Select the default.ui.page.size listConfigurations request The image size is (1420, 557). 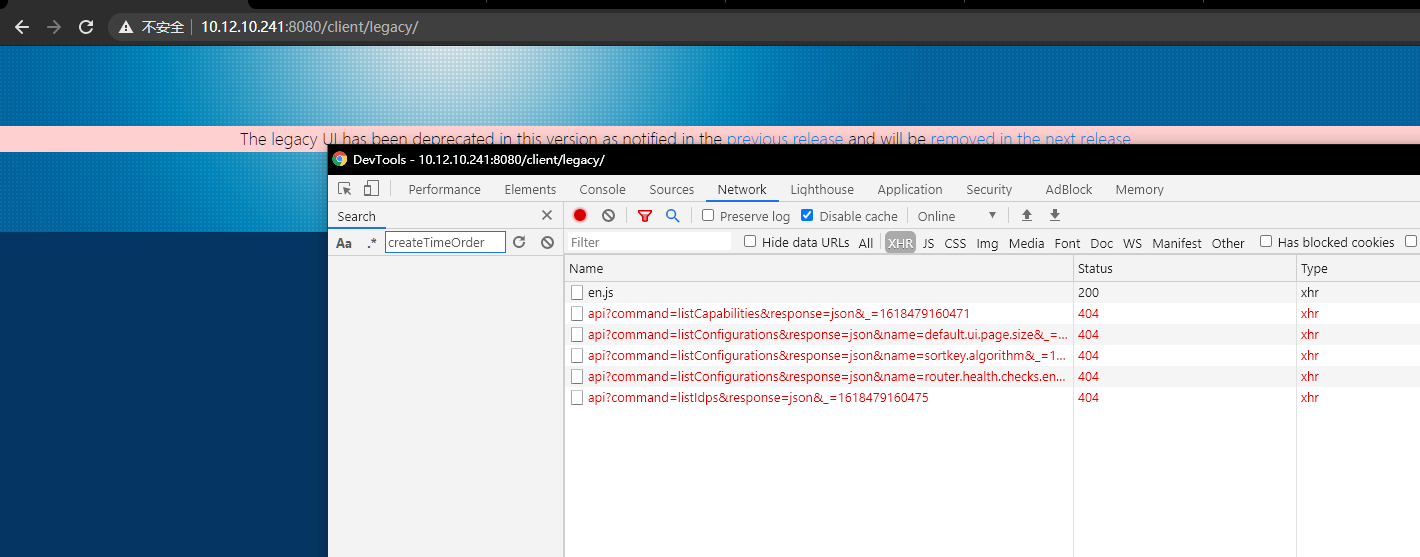click(992, 334)
